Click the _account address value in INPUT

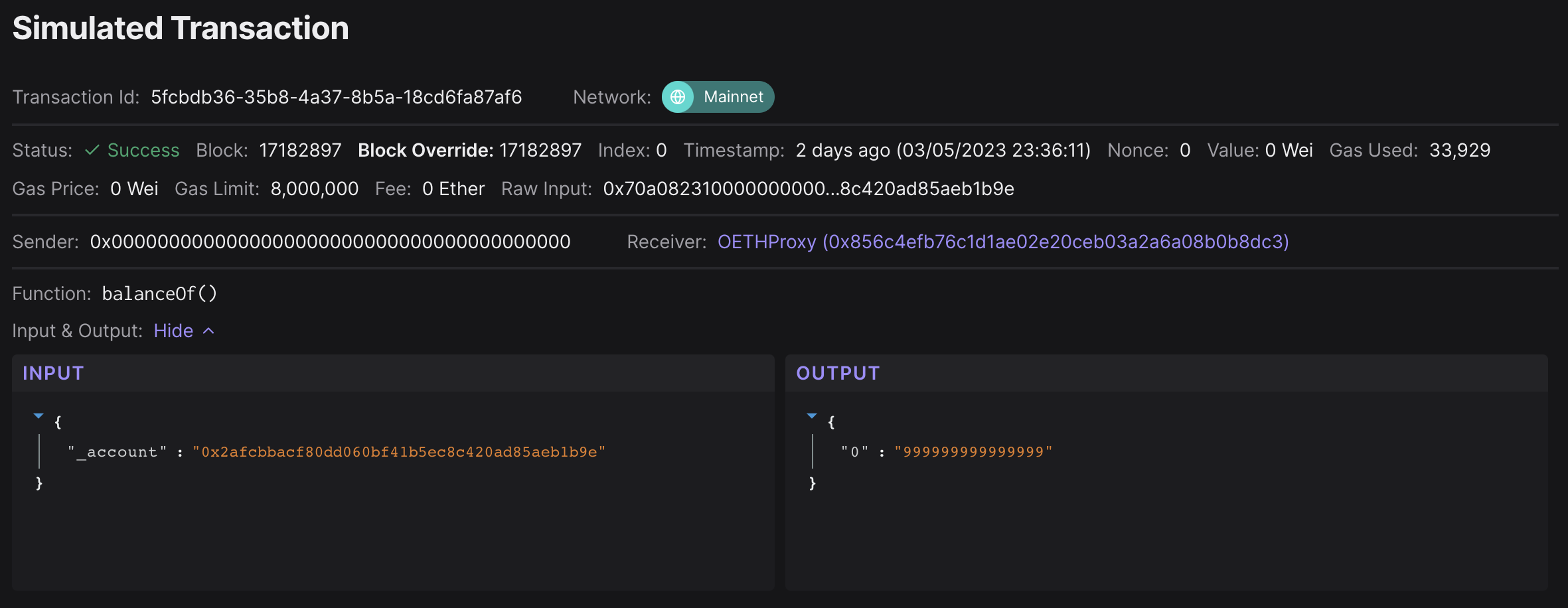(x=399, y=452)
